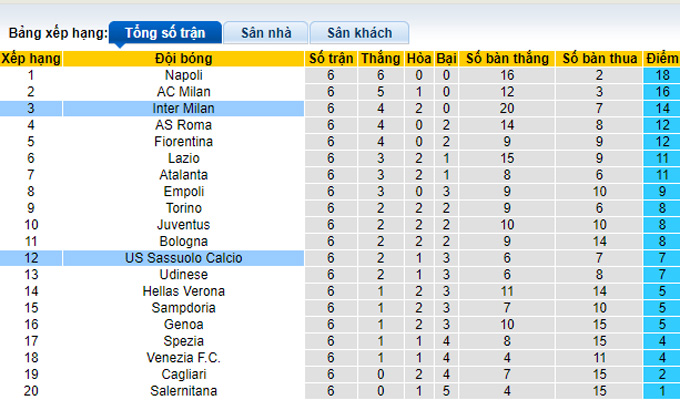The height and width of the screenshot is (400, 680).
Task: Open the AC Milan team link
Action: pyautogui.click(x=182, y=91)
